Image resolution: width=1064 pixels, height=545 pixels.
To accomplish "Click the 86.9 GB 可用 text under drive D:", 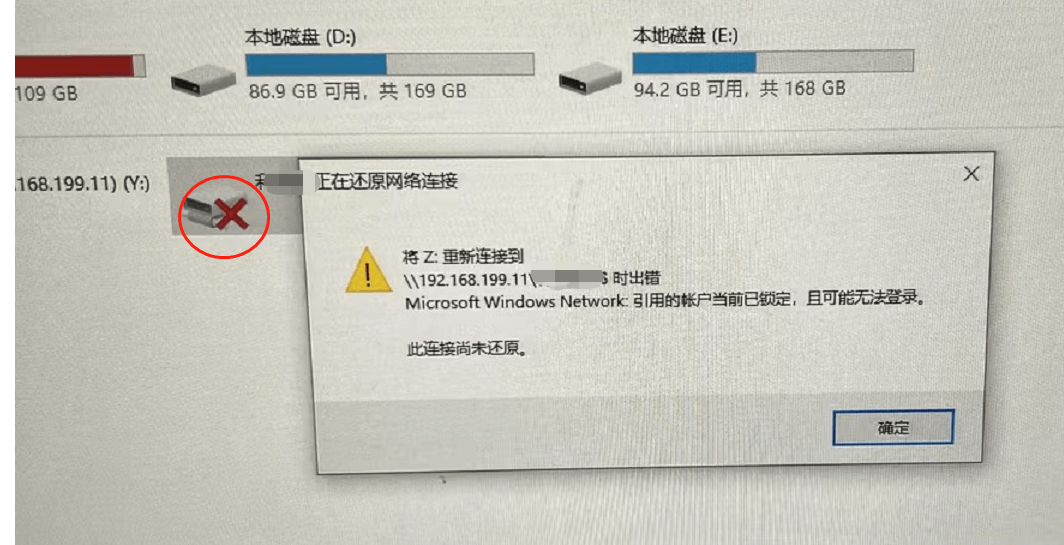I will [304, 90].
